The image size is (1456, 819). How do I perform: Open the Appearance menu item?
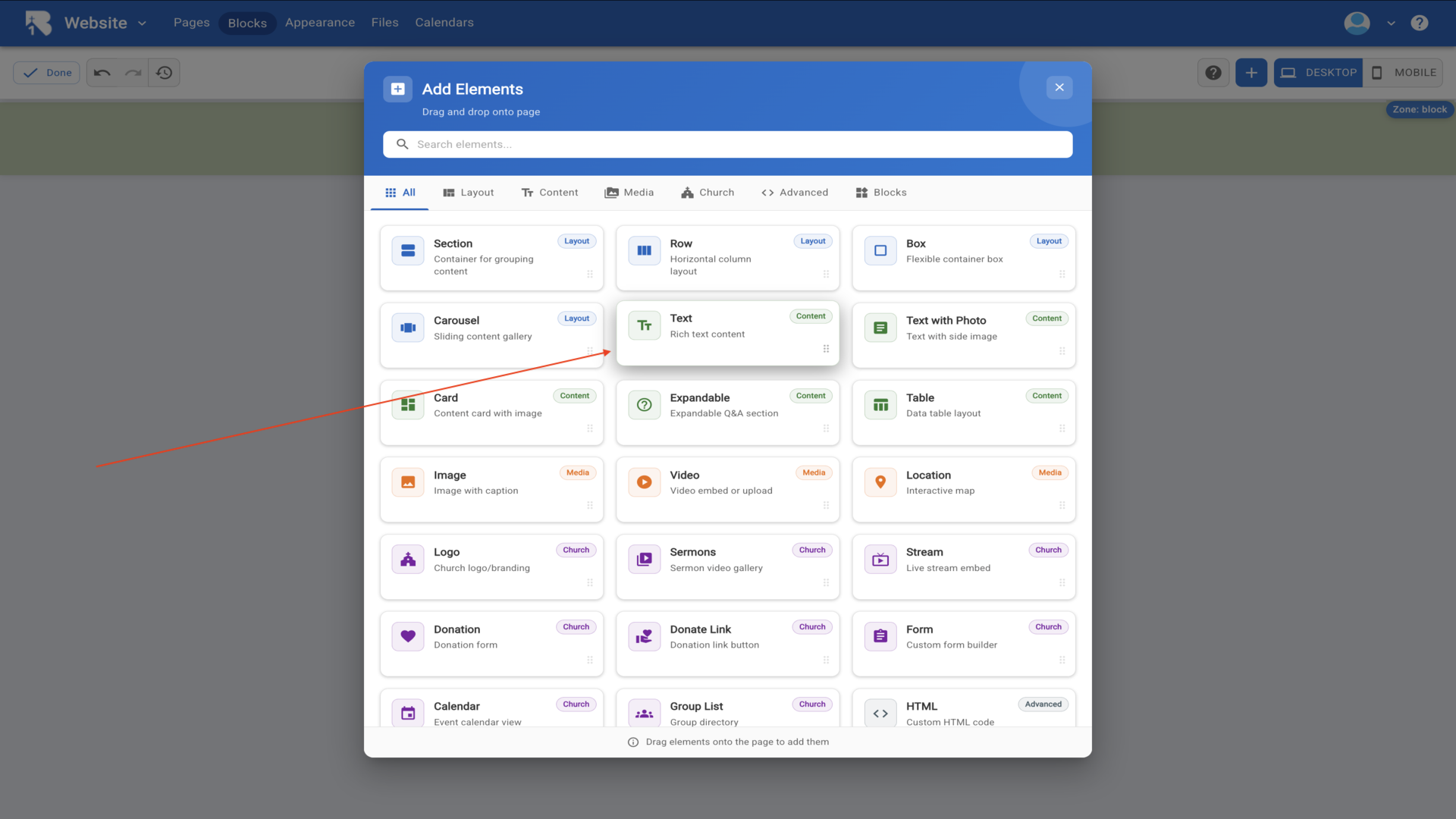click(319, 23)
